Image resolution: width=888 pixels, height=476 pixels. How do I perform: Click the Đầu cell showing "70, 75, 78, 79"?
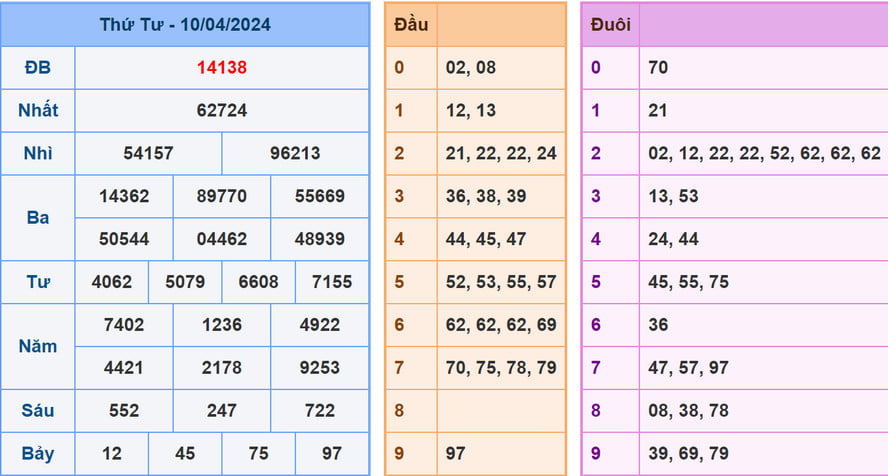pyautogui.click(x=500, y=368)
